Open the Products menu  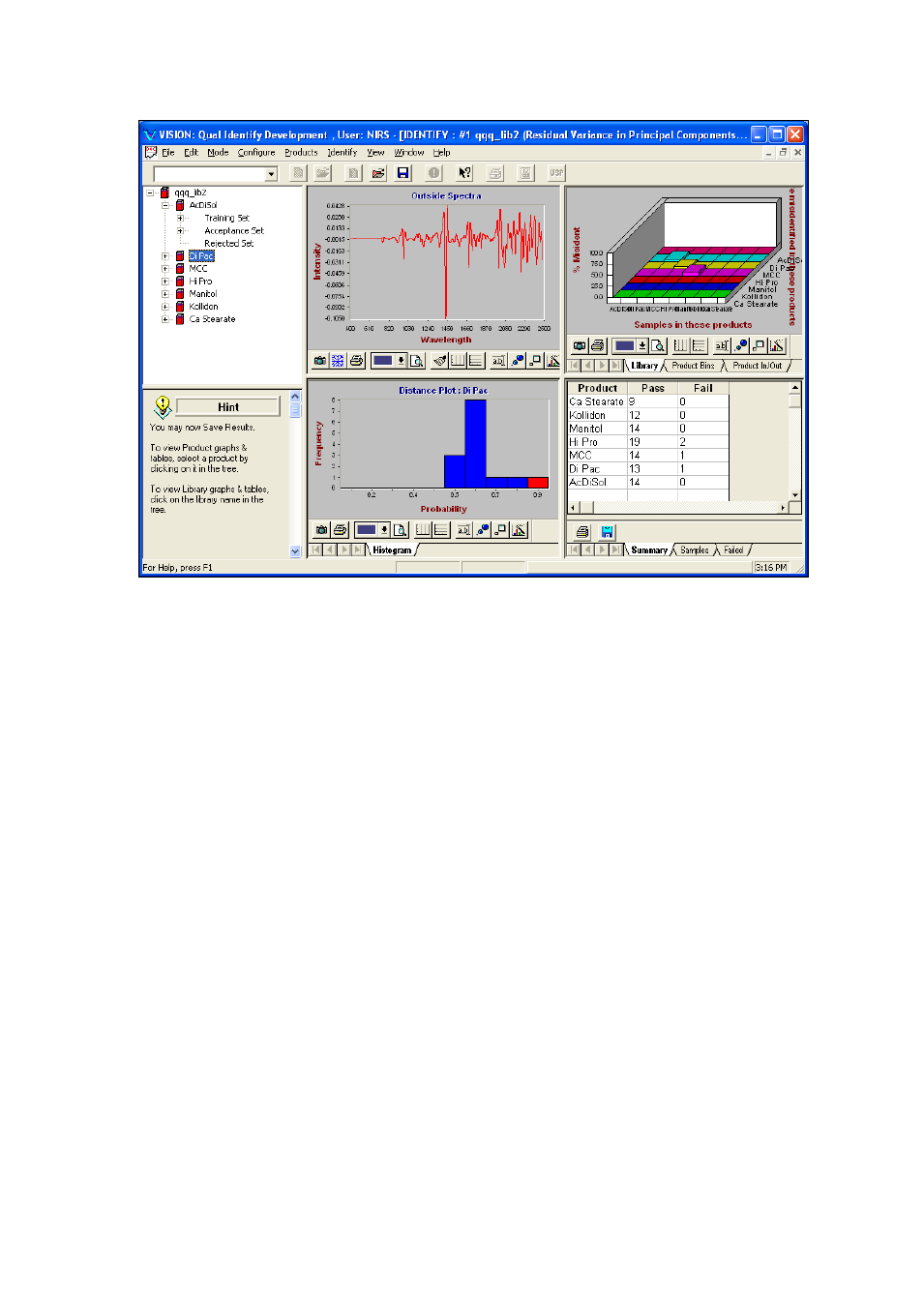point(301,152)
